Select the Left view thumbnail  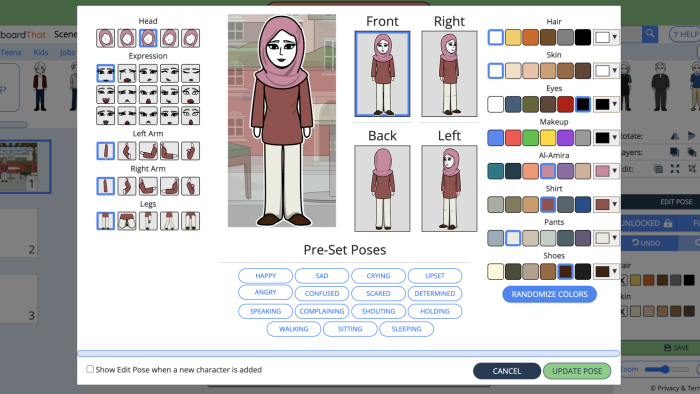449,188
